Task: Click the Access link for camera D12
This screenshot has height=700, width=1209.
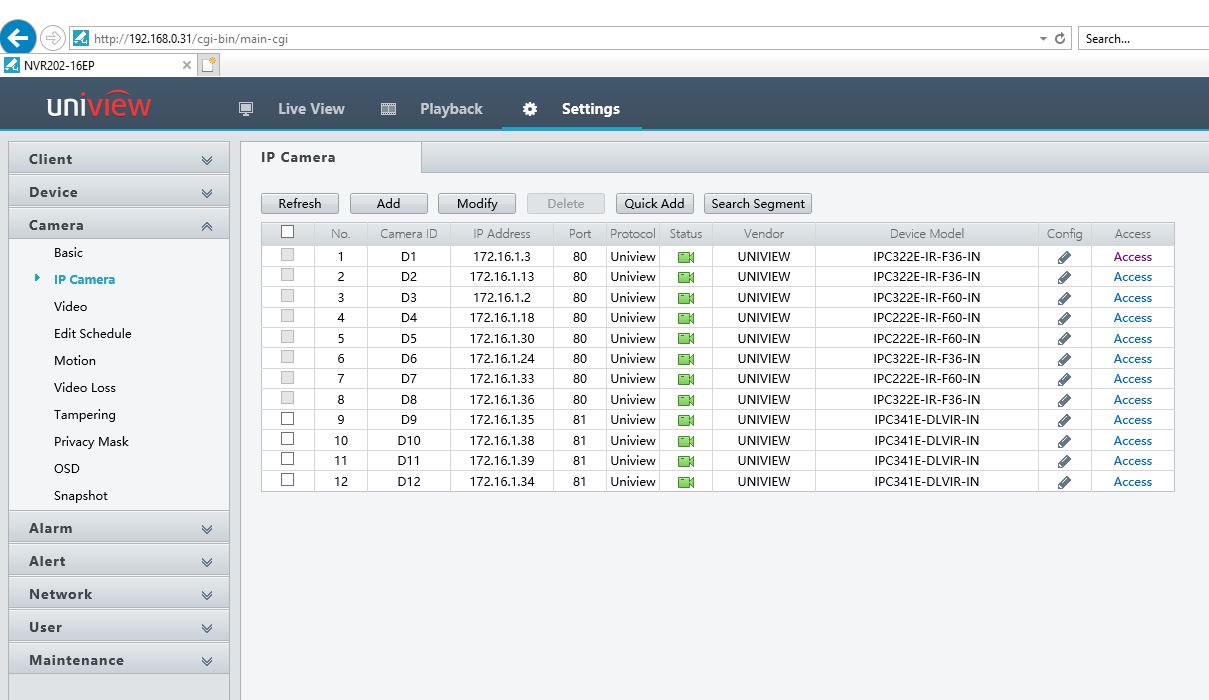Action: 1133,482
